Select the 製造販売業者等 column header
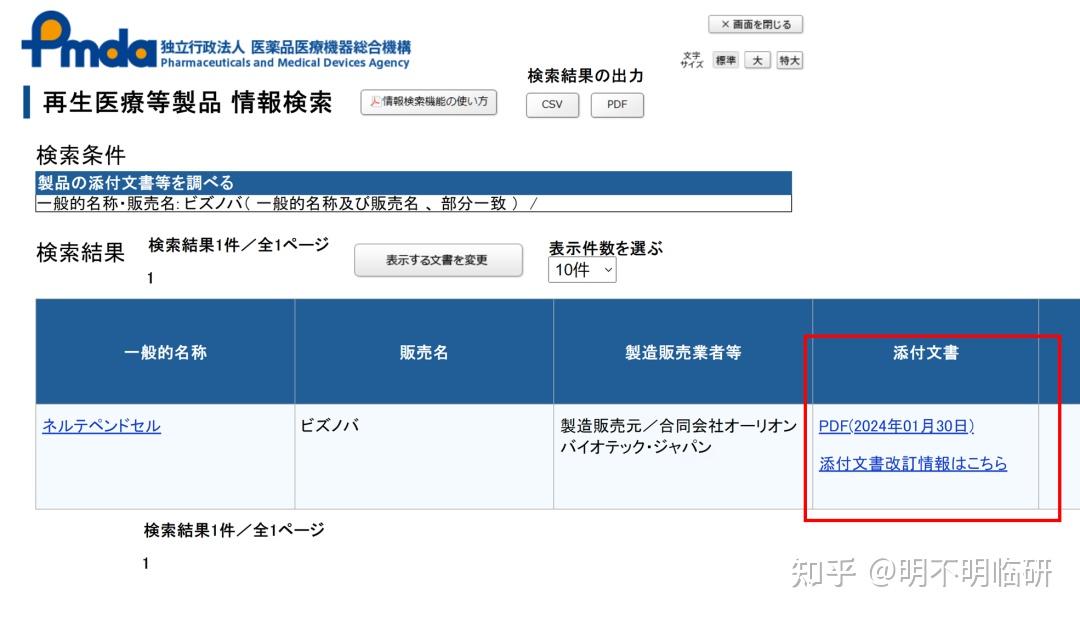 [x=684, y=352]
